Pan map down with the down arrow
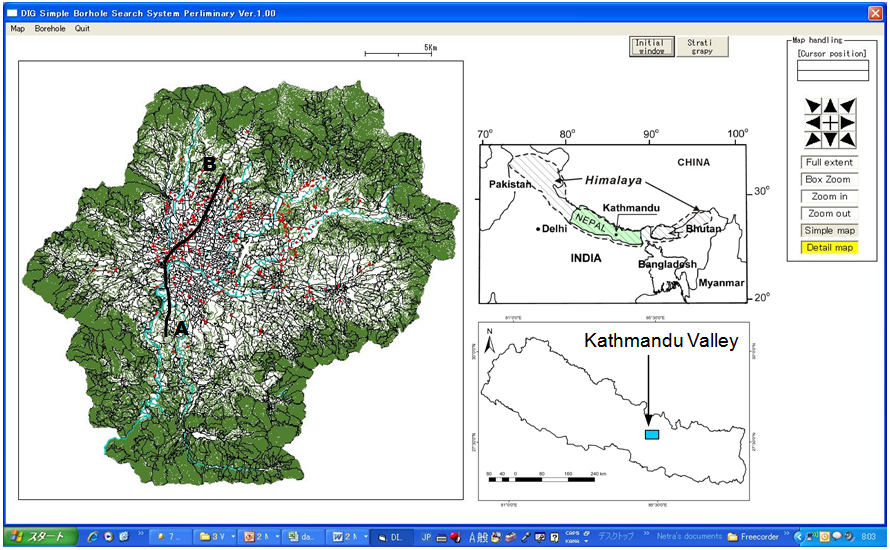This screenshot has width=890, height=550. click(829, 139)
